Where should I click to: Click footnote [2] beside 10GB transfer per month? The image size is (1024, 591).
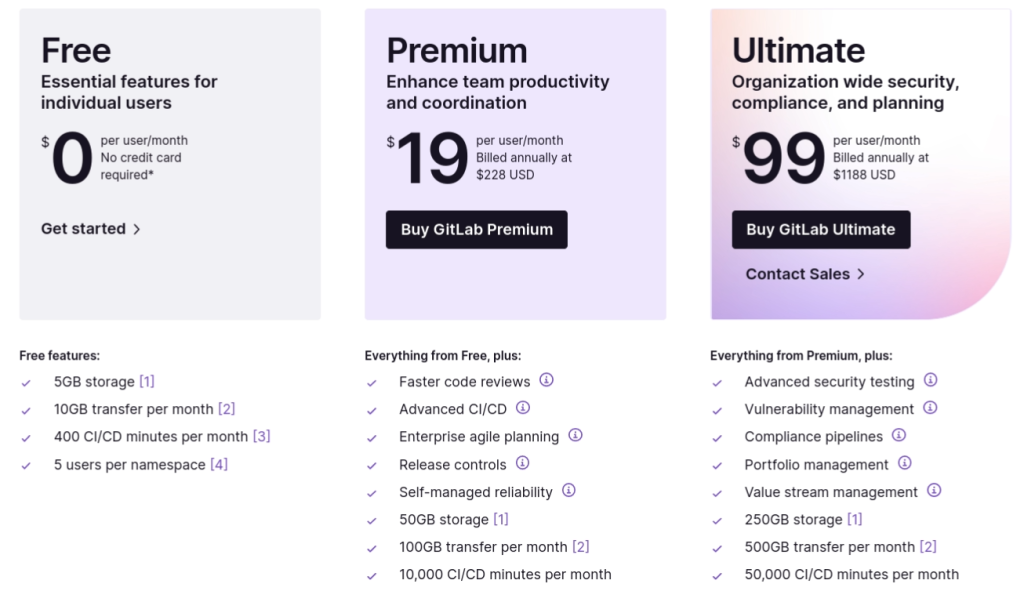(x=227, y=409)
